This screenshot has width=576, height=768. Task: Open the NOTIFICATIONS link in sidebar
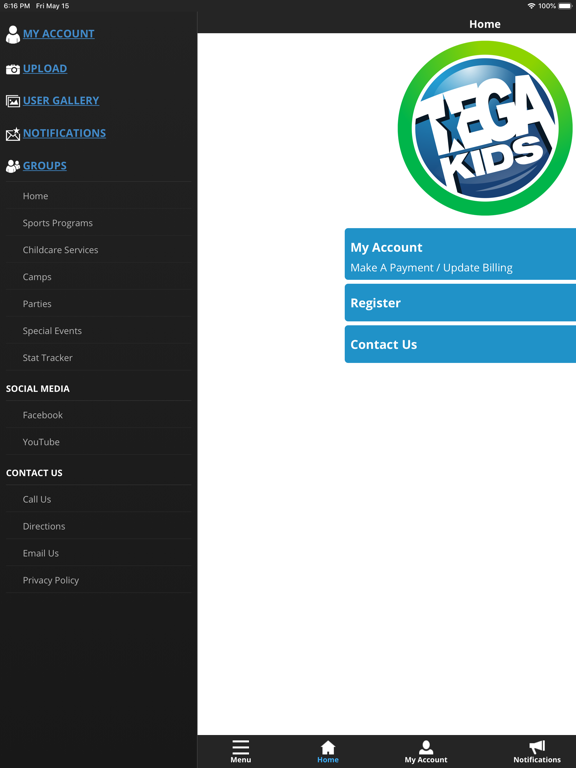tap(64, 133)
